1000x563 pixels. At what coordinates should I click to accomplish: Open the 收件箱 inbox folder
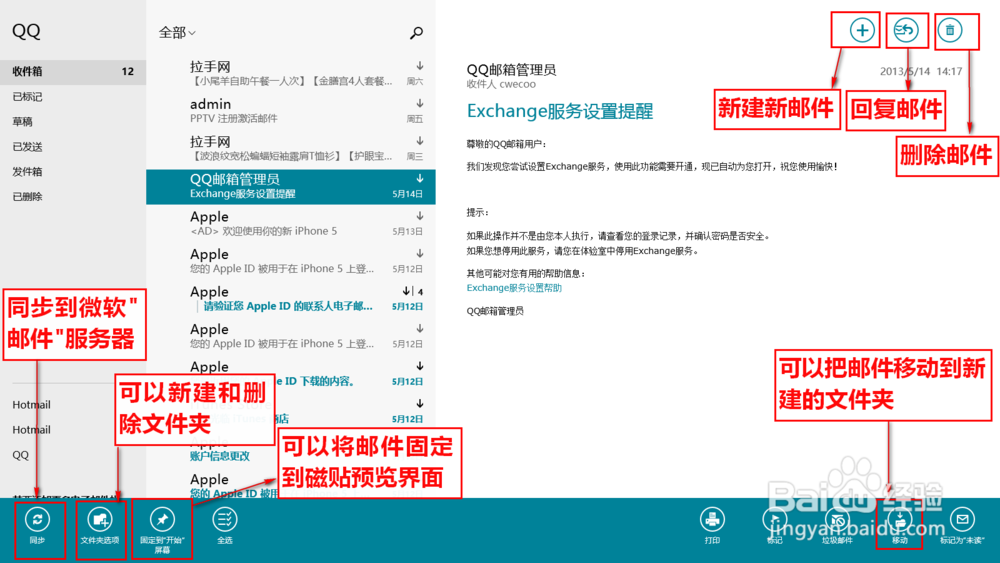pos(73,71)
